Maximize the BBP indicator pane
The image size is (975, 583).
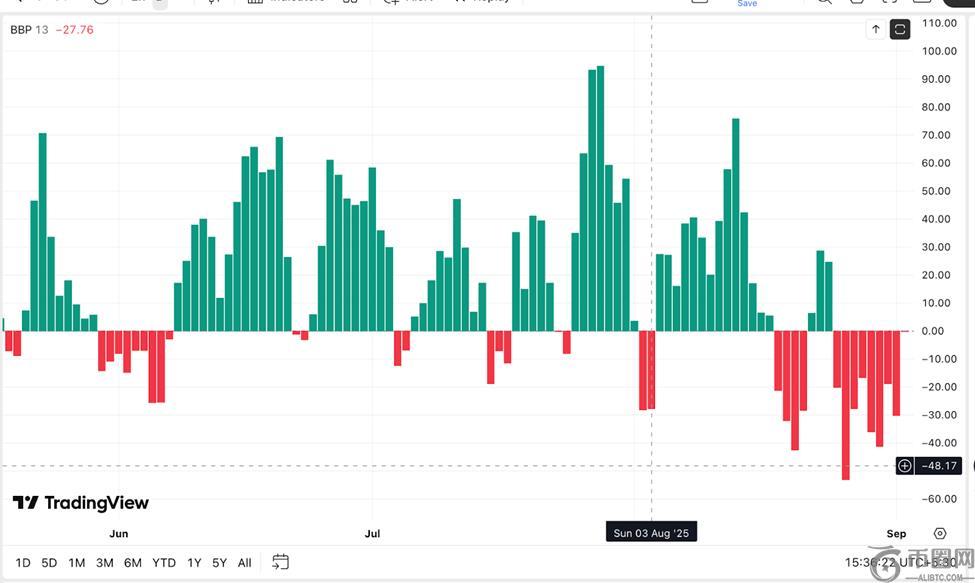900,30
